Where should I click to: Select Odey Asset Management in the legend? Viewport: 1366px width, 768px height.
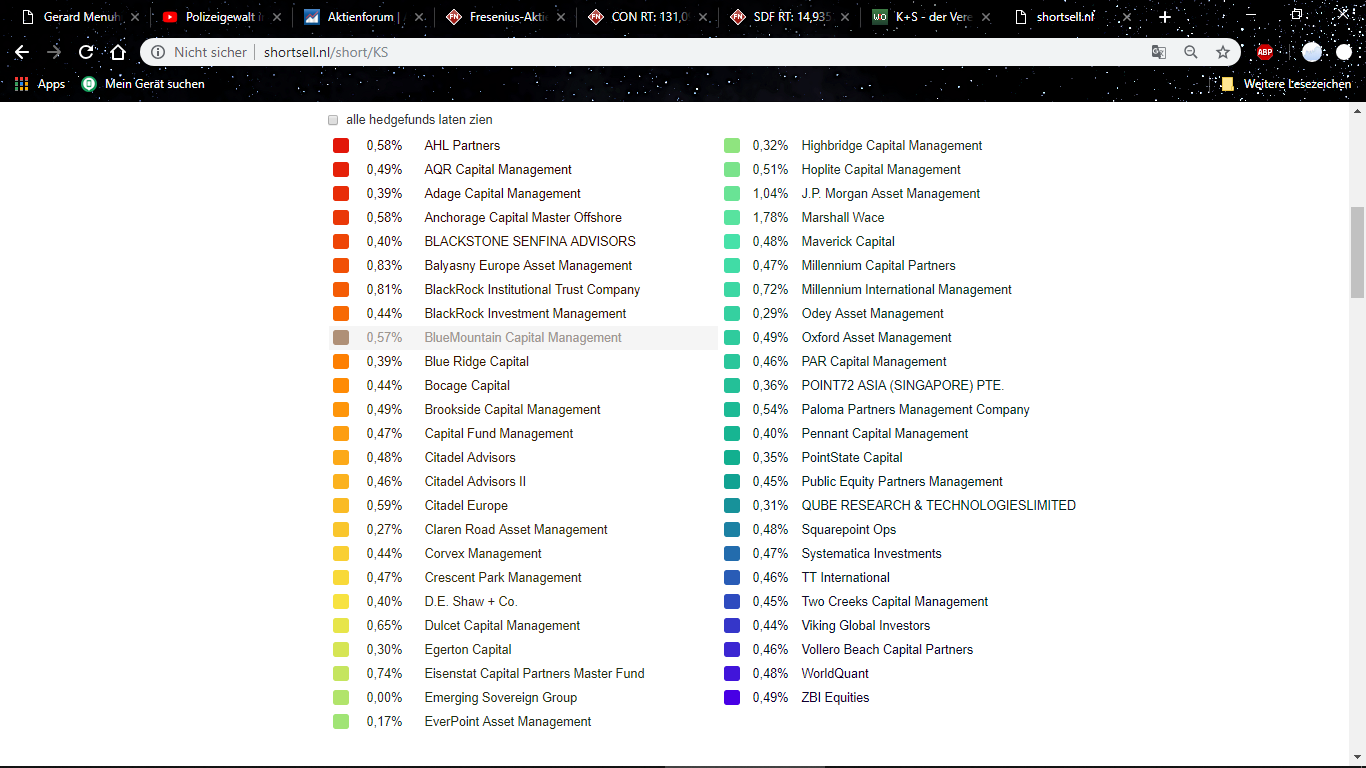pos(873,313)
